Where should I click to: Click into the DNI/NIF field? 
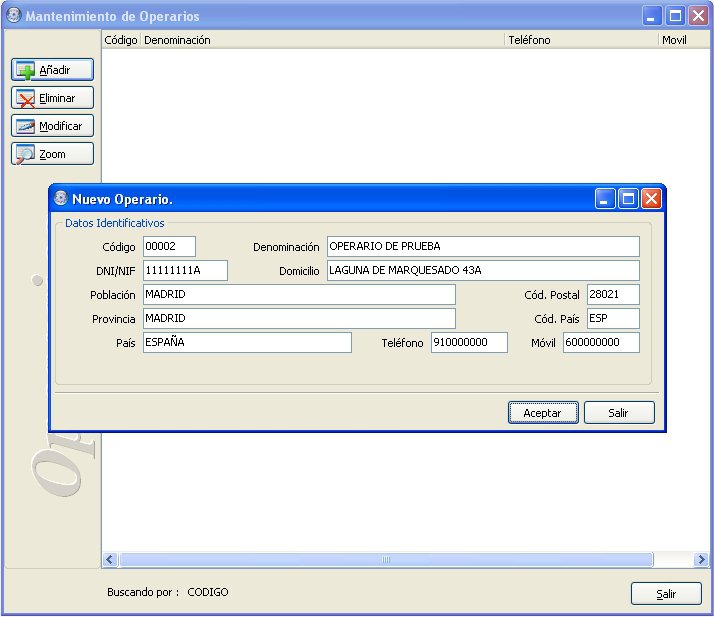pos(185,270)
